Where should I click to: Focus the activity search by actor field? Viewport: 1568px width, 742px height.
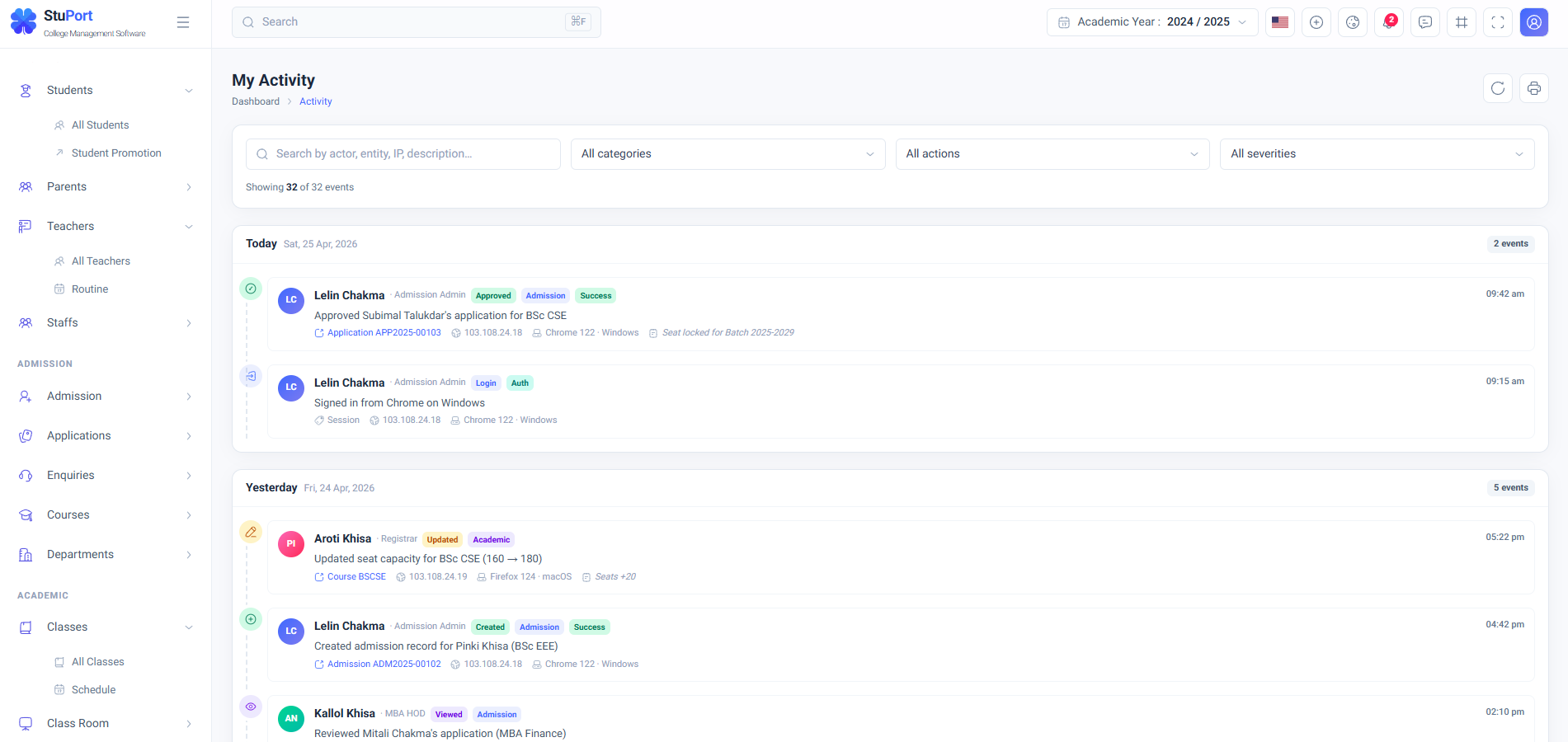tap(403, 154)
